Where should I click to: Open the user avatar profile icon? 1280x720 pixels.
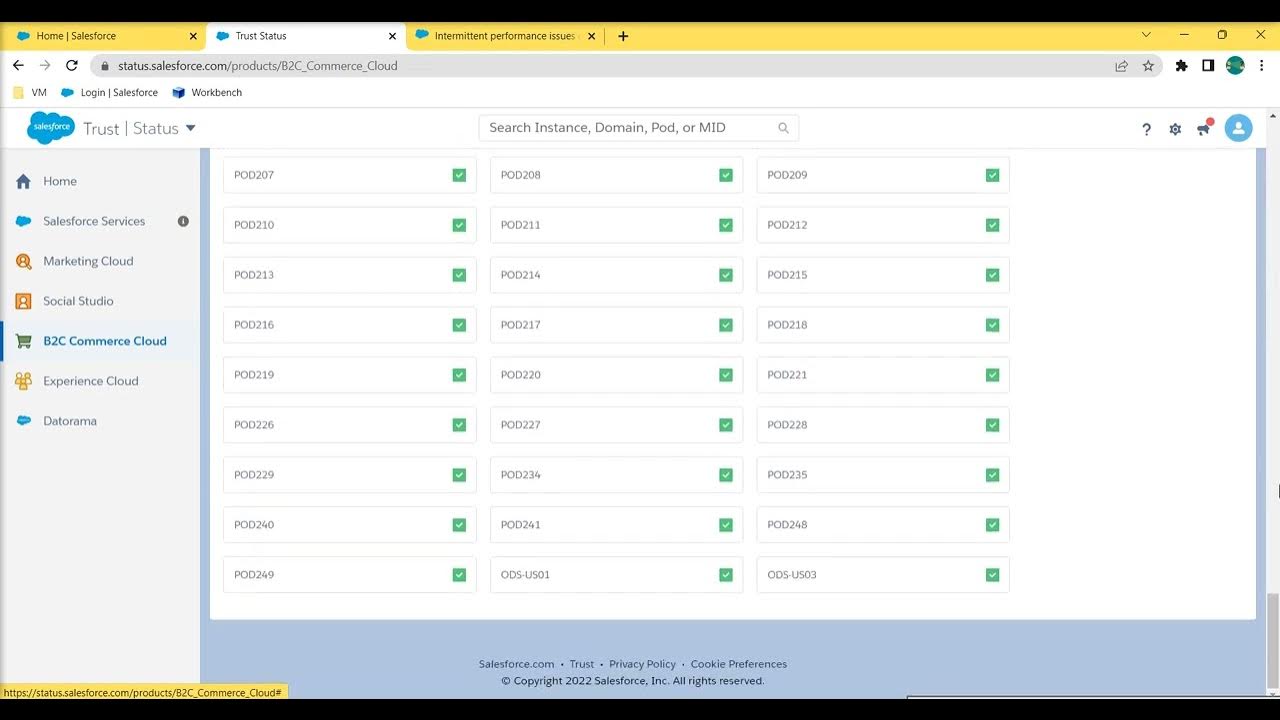[x=1238, y=128]
